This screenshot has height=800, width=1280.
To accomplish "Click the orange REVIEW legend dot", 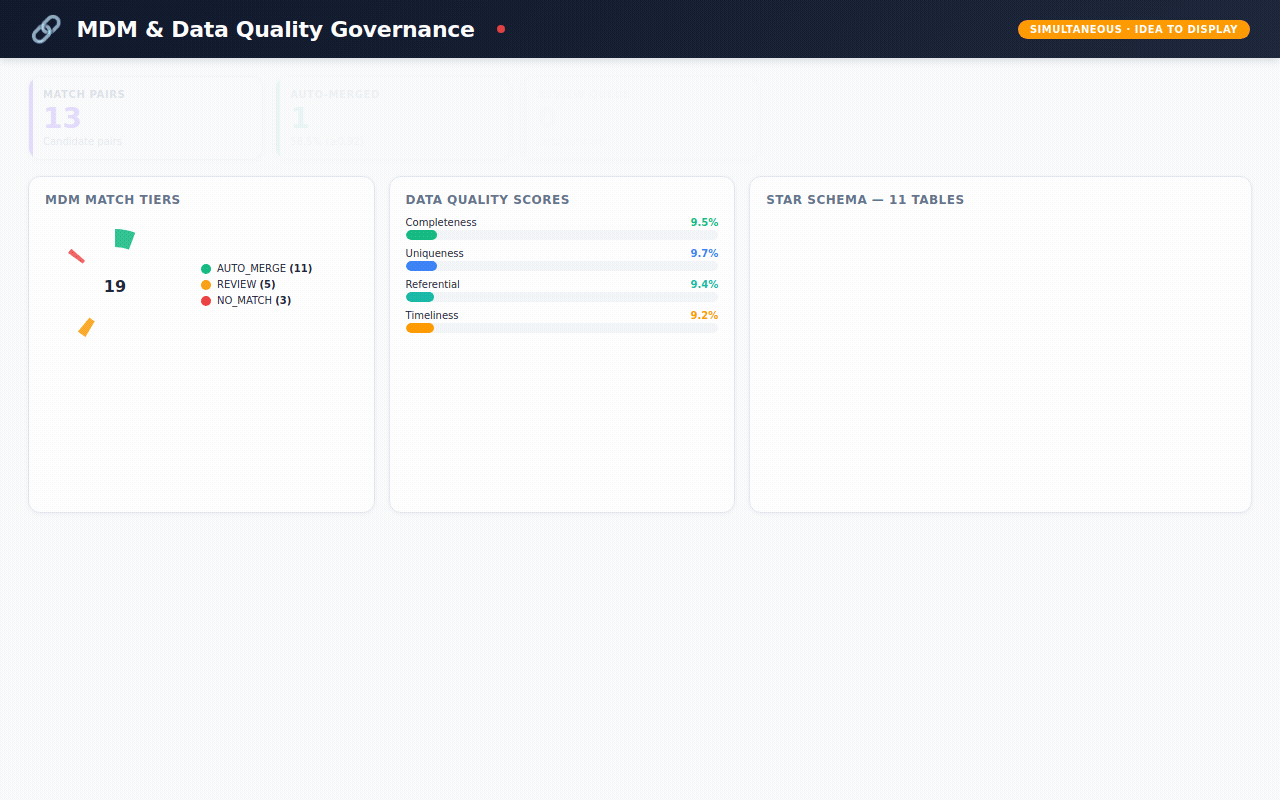I will 206,285.
